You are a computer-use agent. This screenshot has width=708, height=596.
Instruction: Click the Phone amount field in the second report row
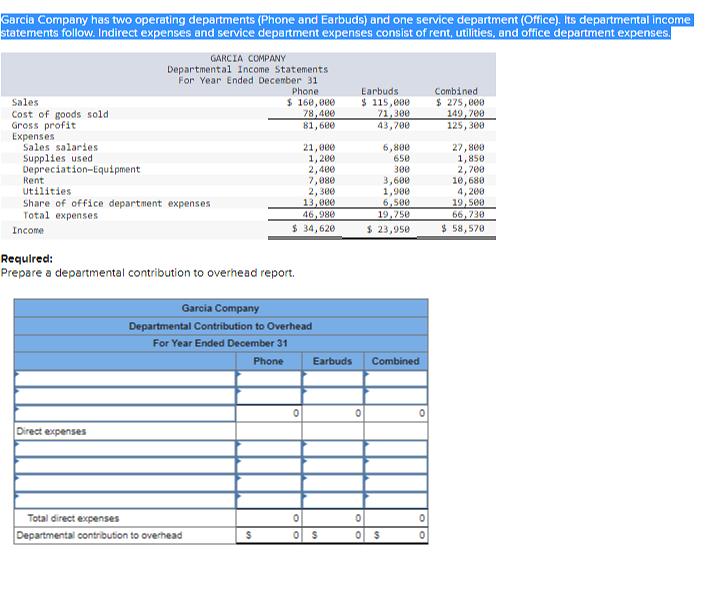pos(269,396)
